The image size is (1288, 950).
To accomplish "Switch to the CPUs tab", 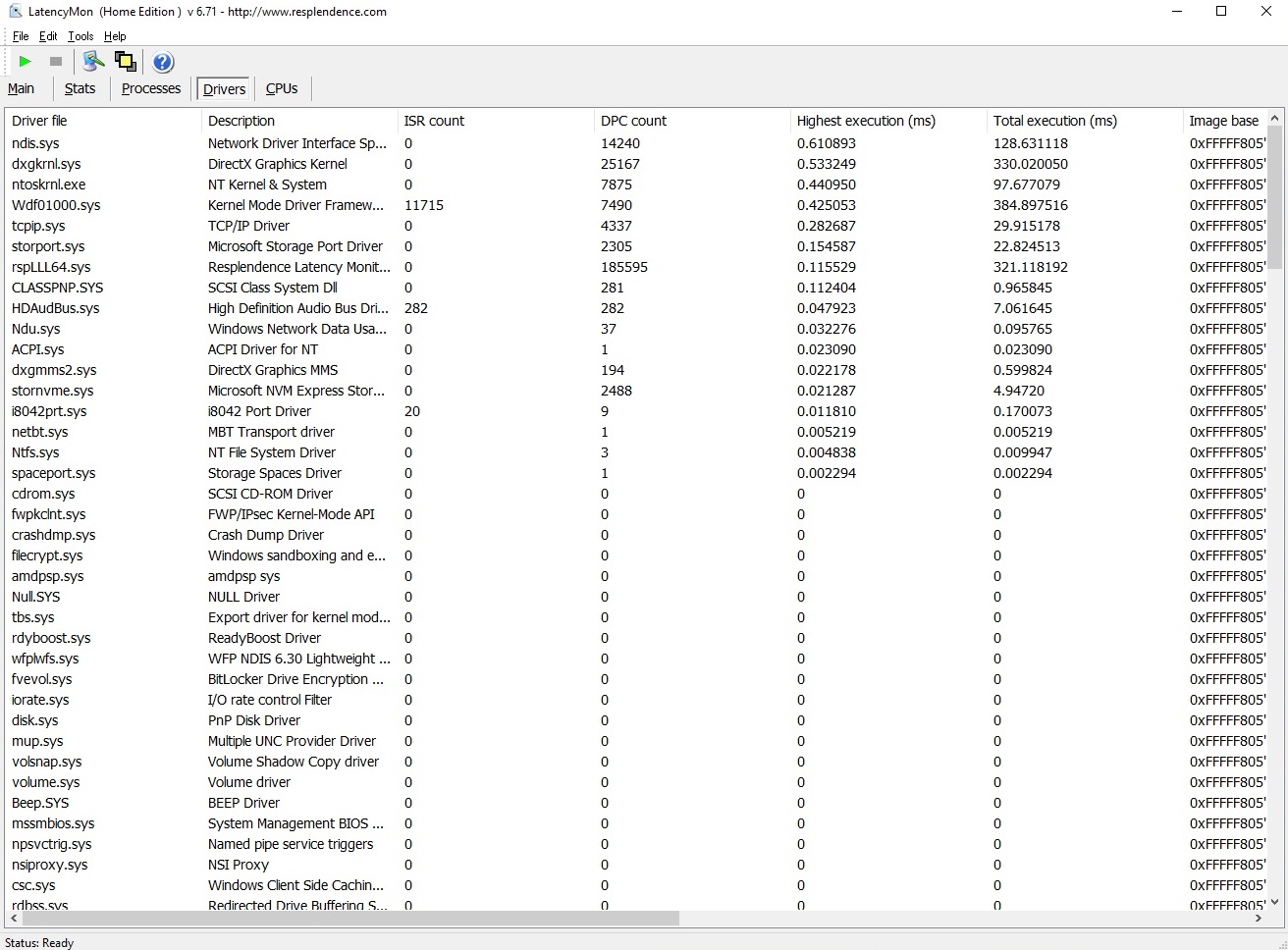I will 282,88.
